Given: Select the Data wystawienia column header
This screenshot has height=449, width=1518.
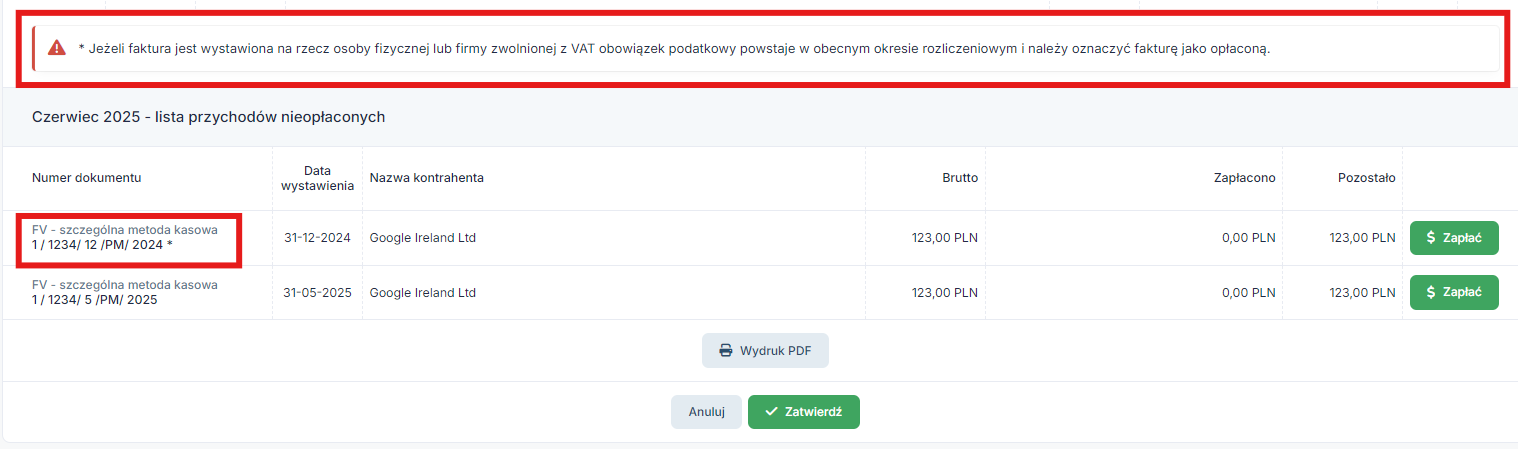Looking at the screenshot, I should 317,178.
